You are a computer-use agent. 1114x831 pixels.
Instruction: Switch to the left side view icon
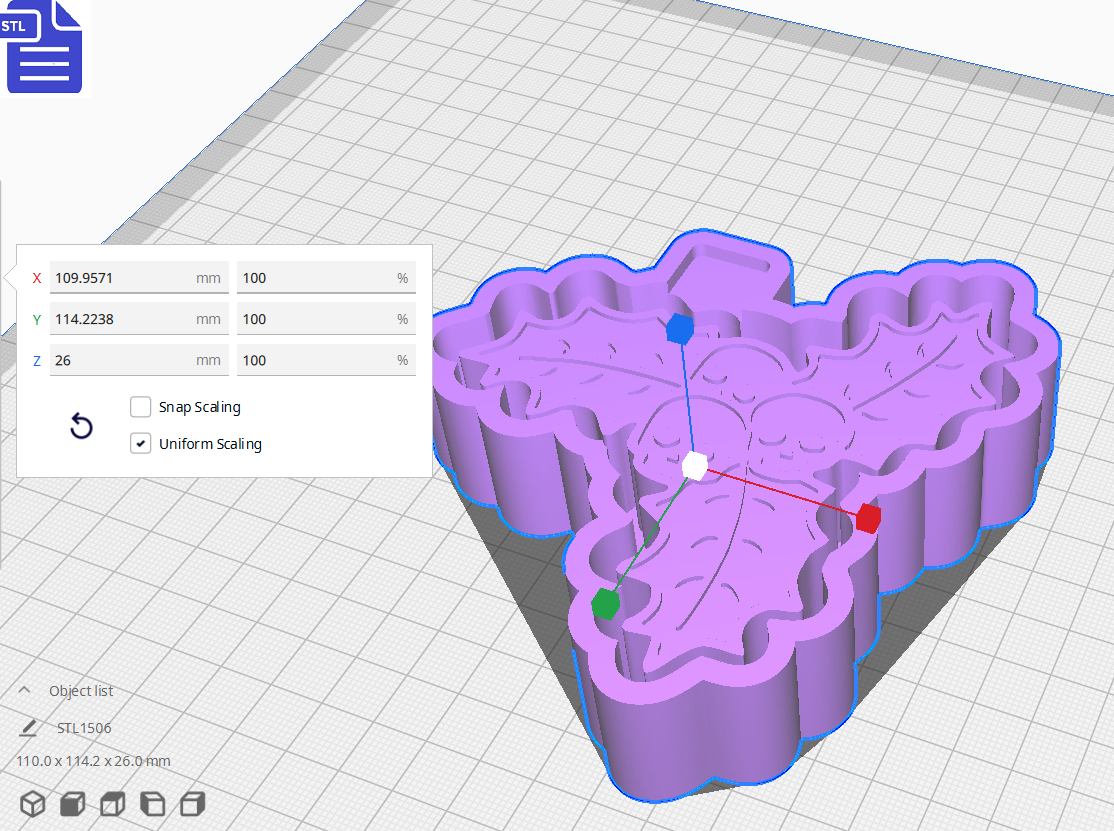(152, 803)
